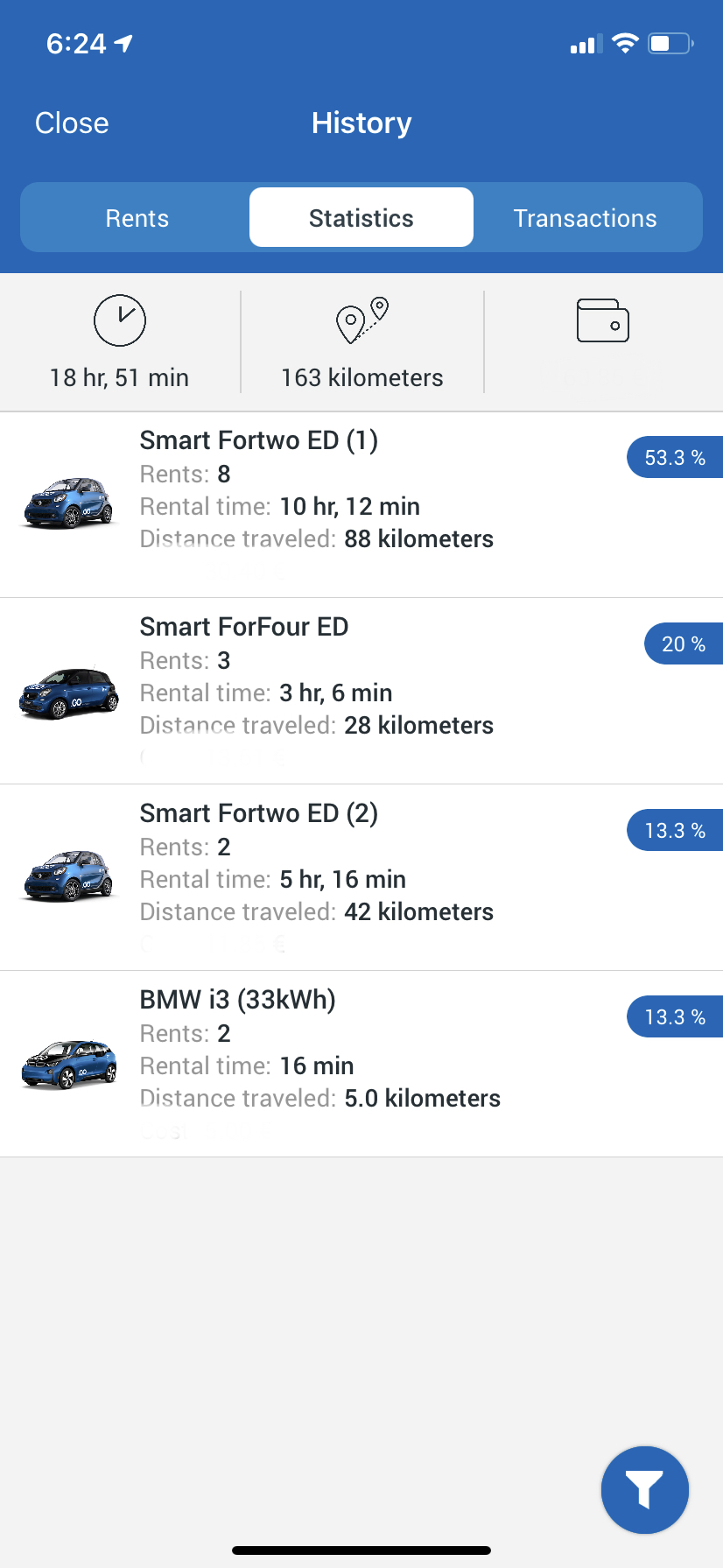This screenshot has height=1568, width=723.
Task: Open the filter funnel button
Action: click(x=645, y=1489)
